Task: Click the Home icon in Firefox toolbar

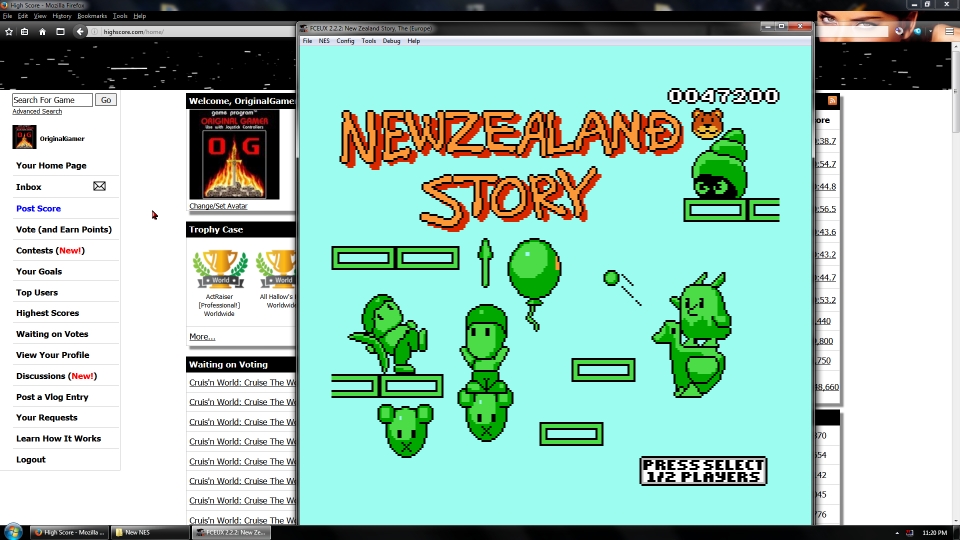Action: pyautogui.click(x=42, y=32)
